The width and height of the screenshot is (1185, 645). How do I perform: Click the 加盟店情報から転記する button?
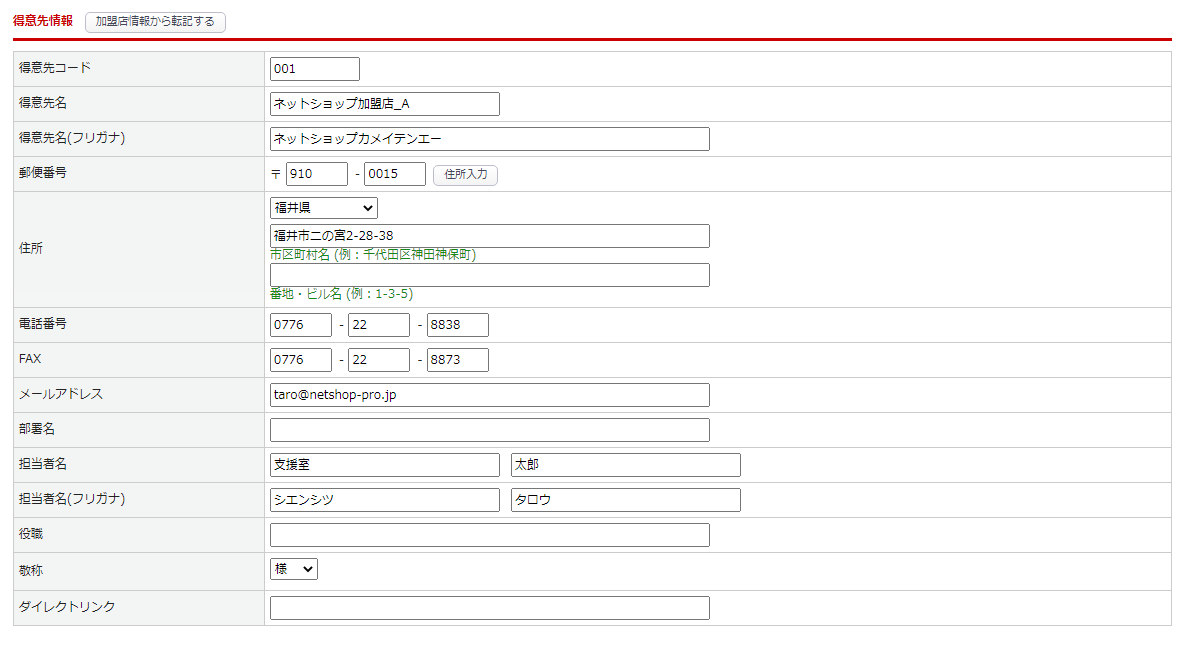point(155,22)
